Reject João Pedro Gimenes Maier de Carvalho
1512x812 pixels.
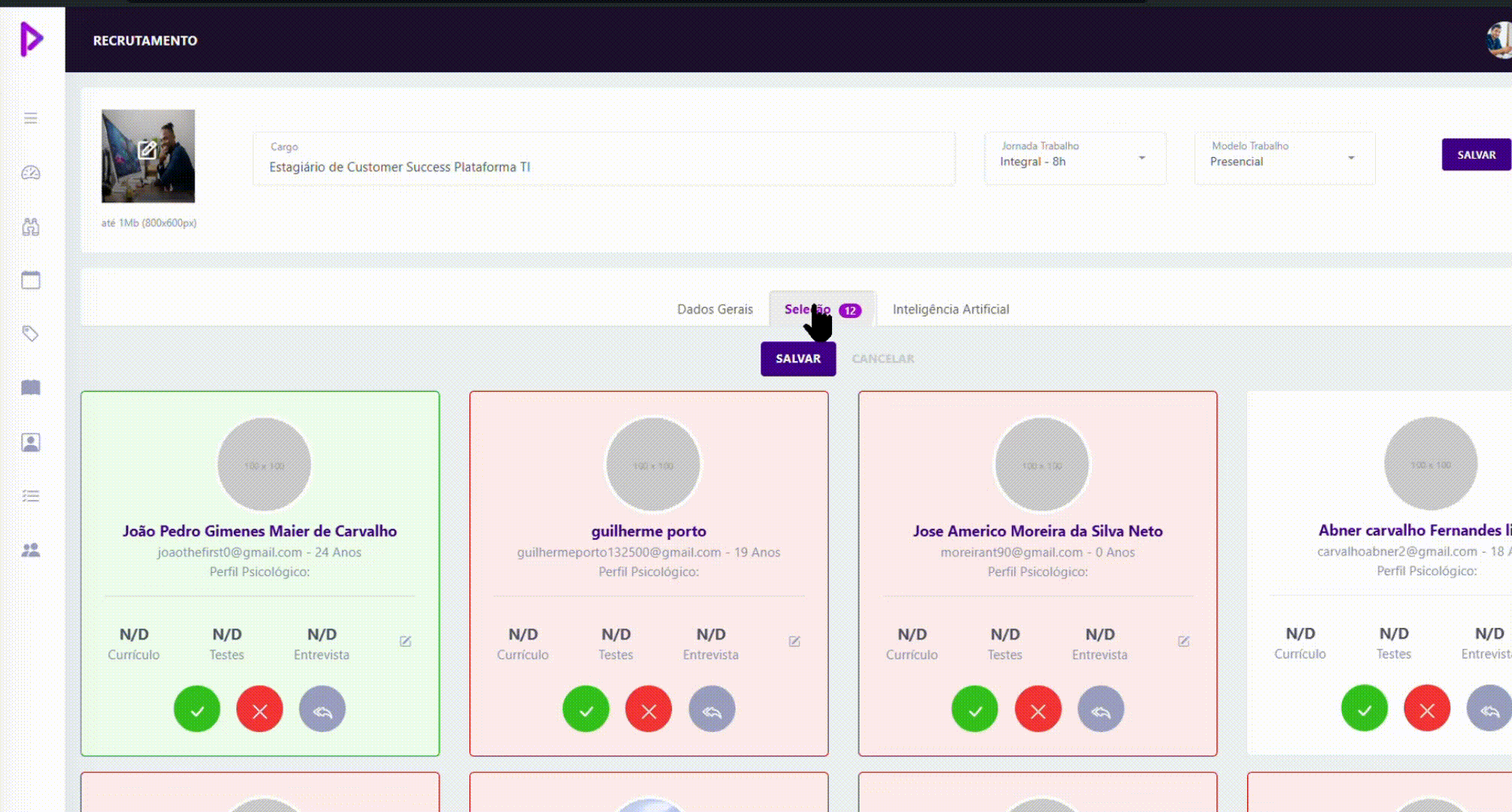point(260,709)
